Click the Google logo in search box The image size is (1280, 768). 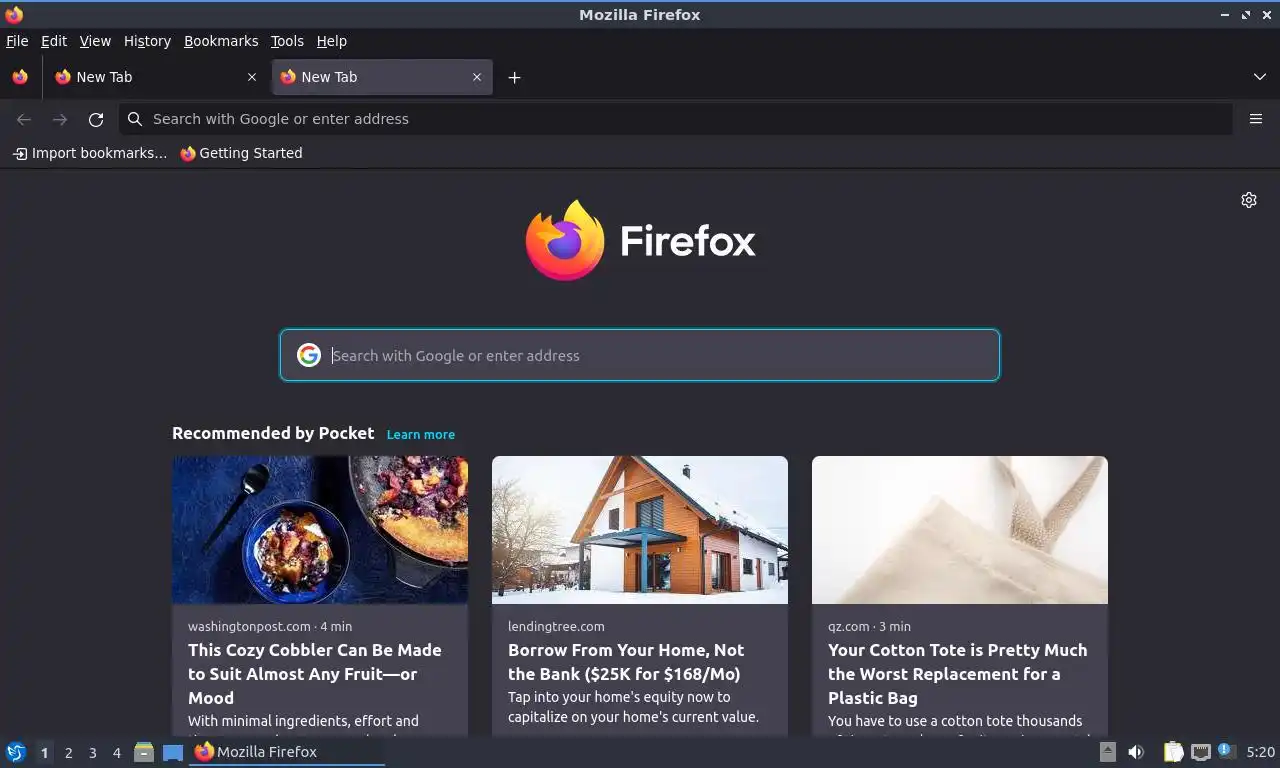[x=309, y=355]
